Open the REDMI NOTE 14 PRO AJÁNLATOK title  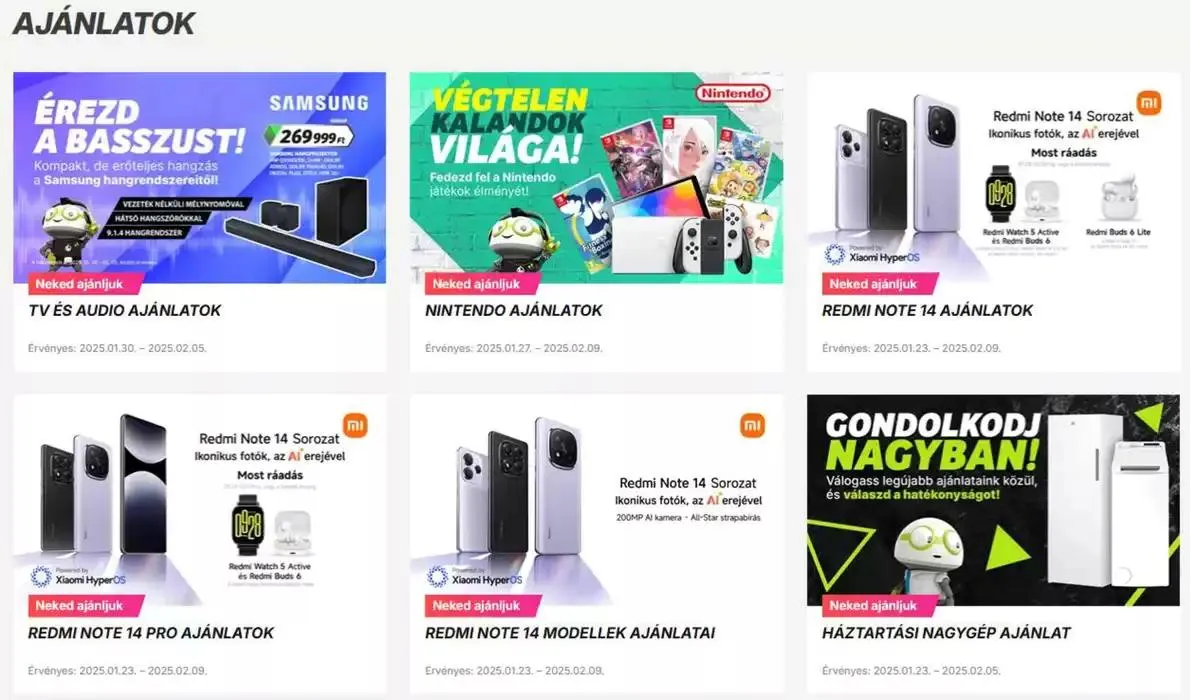tap(151, 633)
